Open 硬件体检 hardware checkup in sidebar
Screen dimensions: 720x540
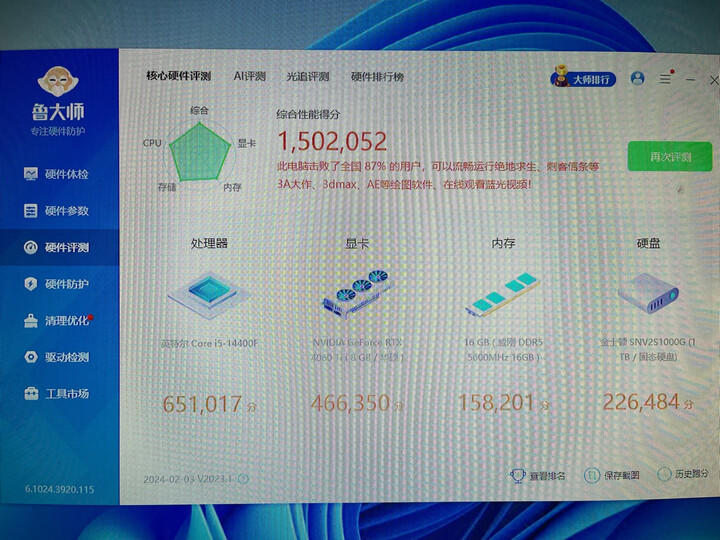click(59, 174)
